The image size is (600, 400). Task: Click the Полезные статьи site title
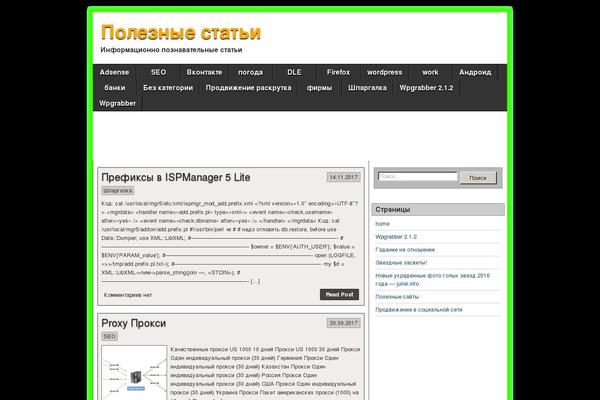pos(181,33)
